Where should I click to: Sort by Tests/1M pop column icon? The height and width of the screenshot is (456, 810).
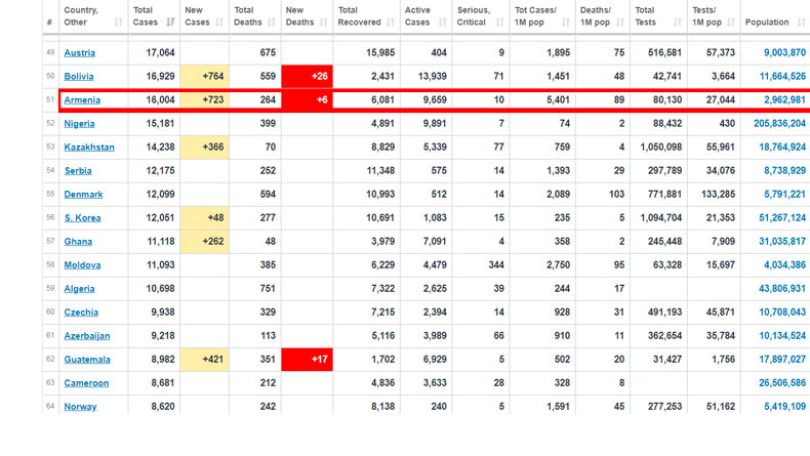(730, 22)
